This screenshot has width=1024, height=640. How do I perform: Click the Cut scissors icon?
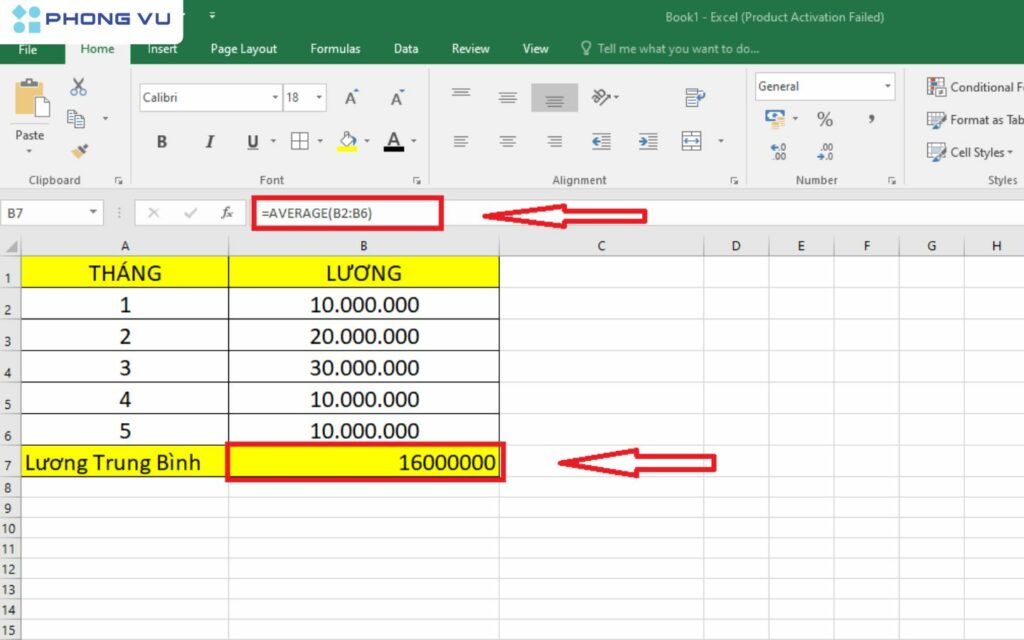click(78, 88)
